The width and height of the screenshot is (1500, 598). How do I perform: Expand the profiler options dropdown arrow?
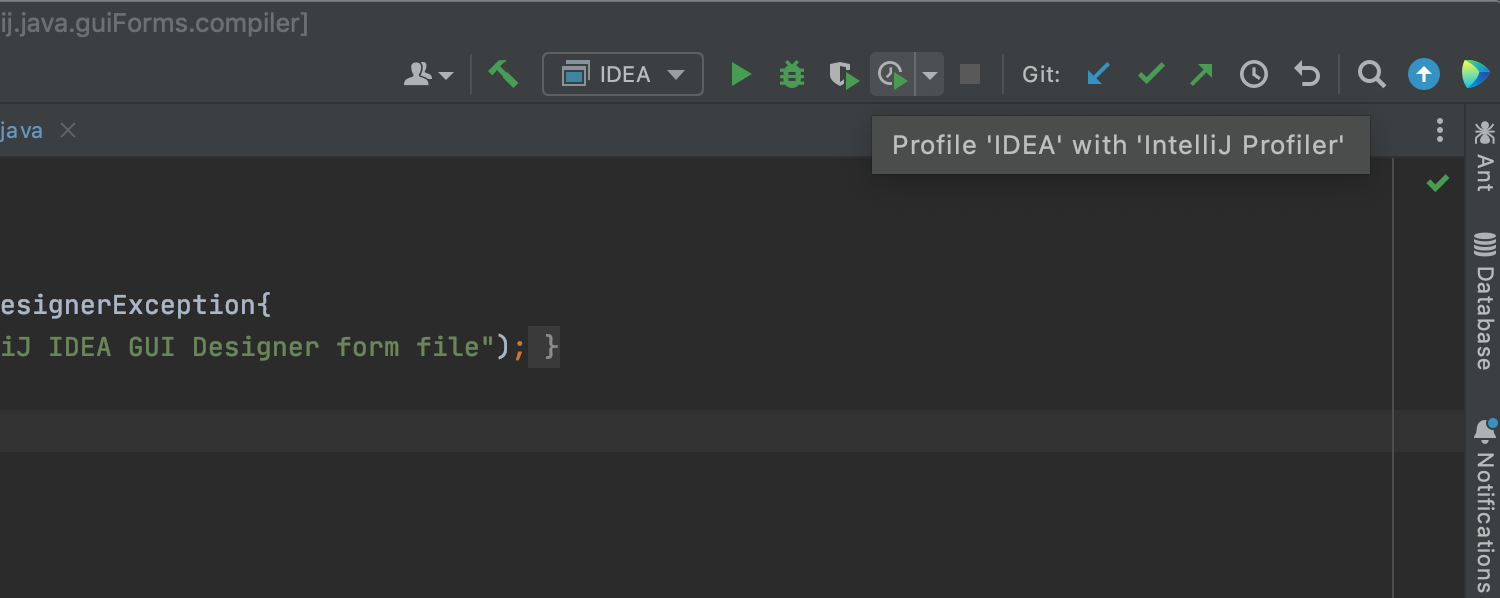pyautogui.click(x=930, y=75)
